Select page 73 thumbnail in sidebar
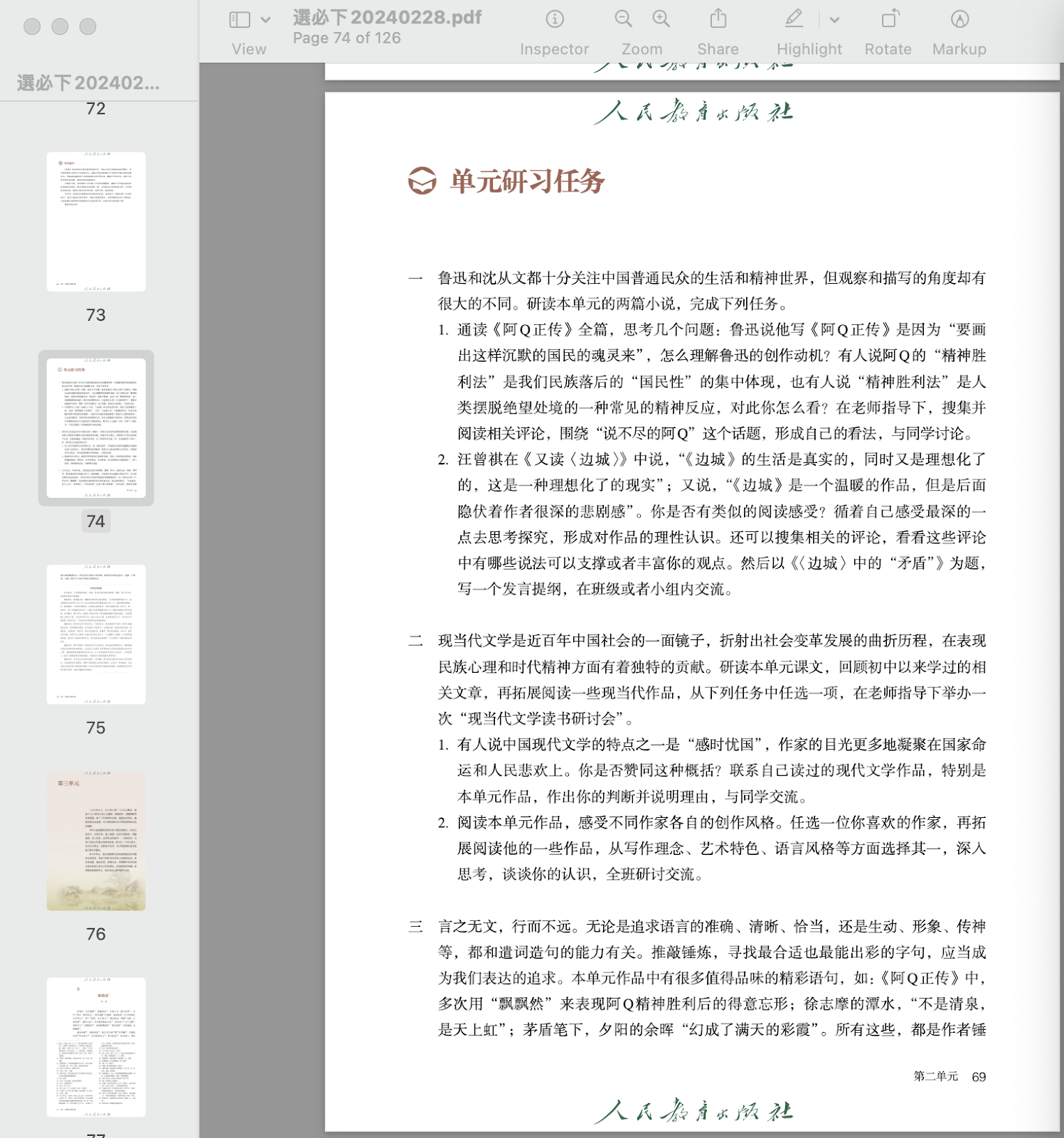This screenshot has height=1138, width=1064. (x=96, y=221)
